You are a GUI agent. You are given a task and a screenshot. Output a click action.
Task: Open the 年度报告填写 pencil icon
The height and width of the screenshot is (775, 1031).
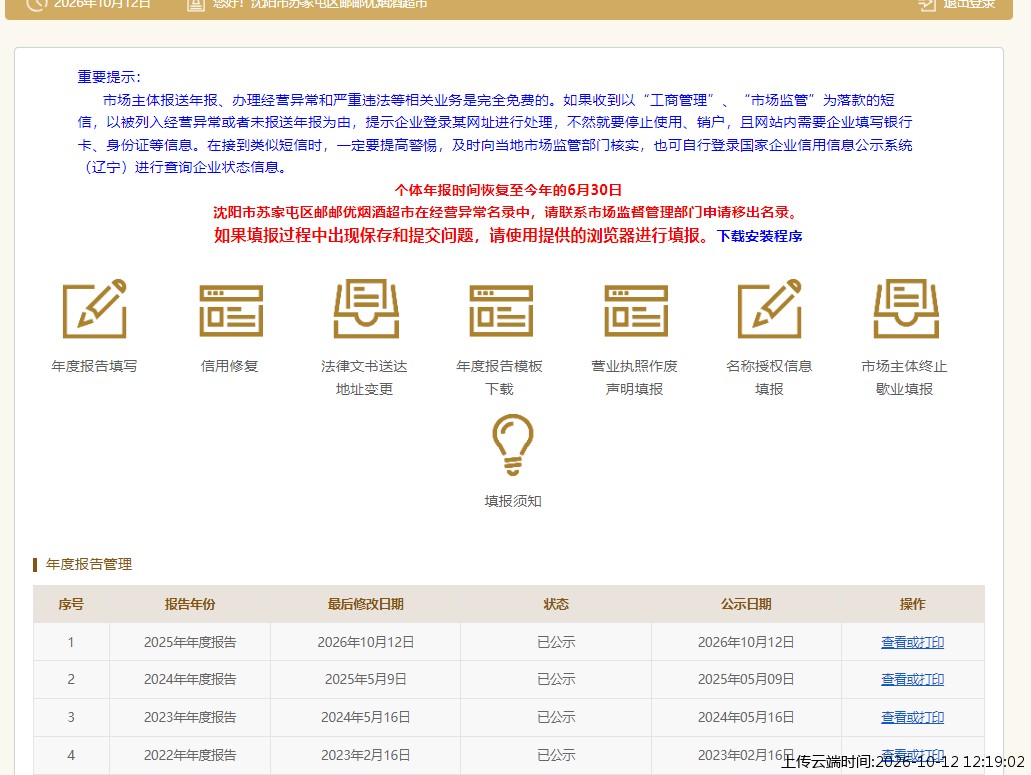pyautogui.click(x=95, y=308)
